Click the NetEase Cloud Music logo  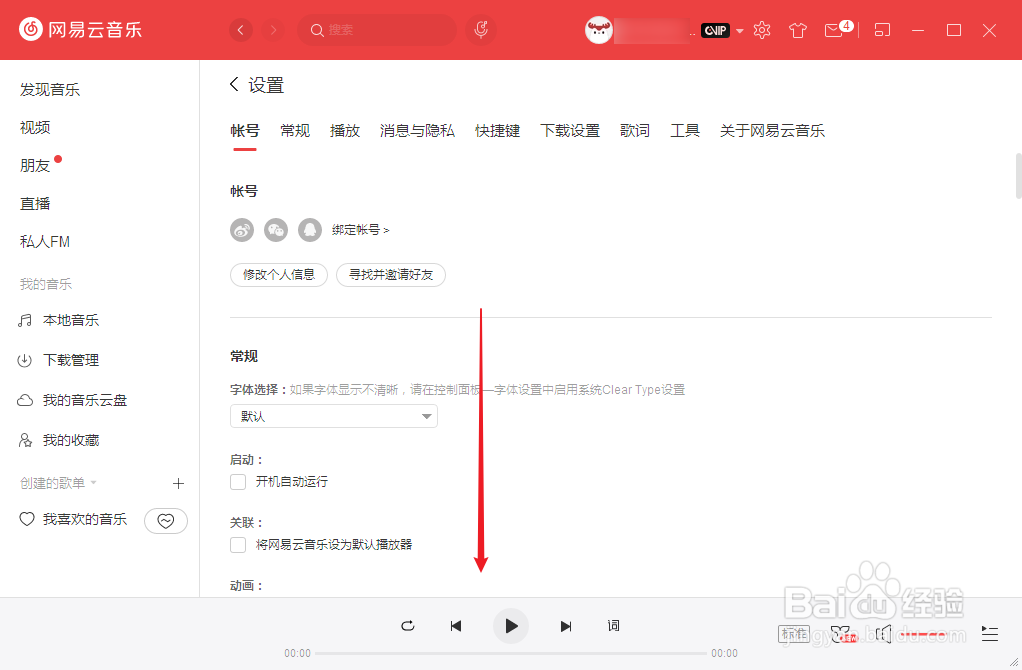[80, 29]
